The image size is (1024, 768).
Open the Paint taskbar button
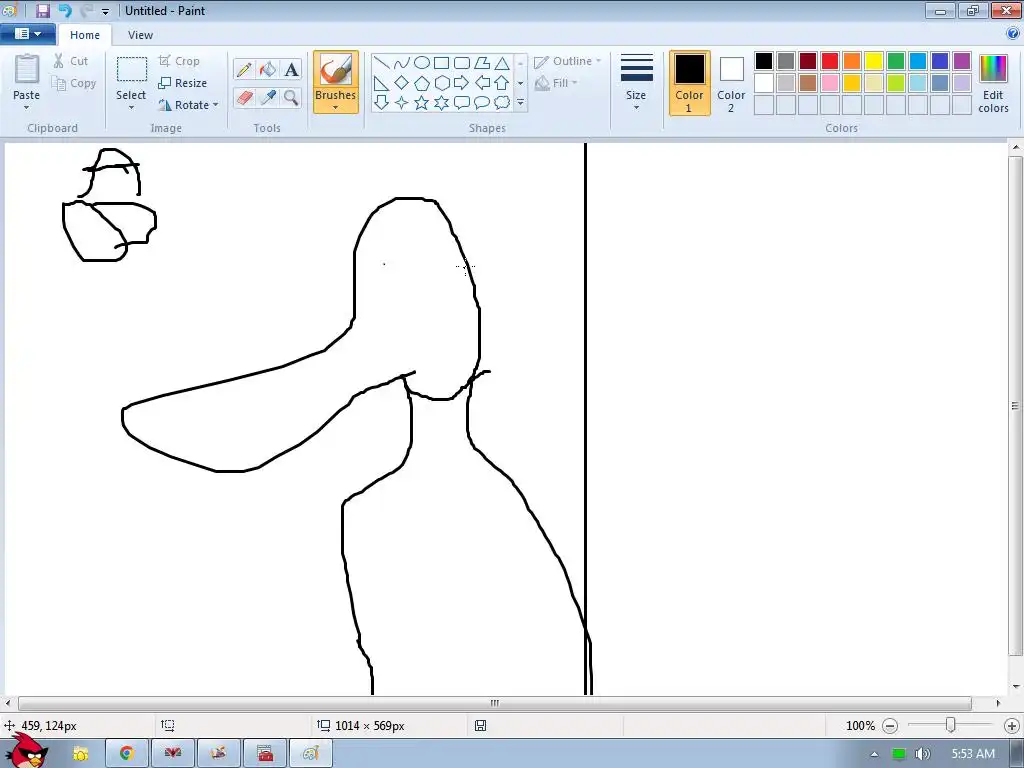310,754
